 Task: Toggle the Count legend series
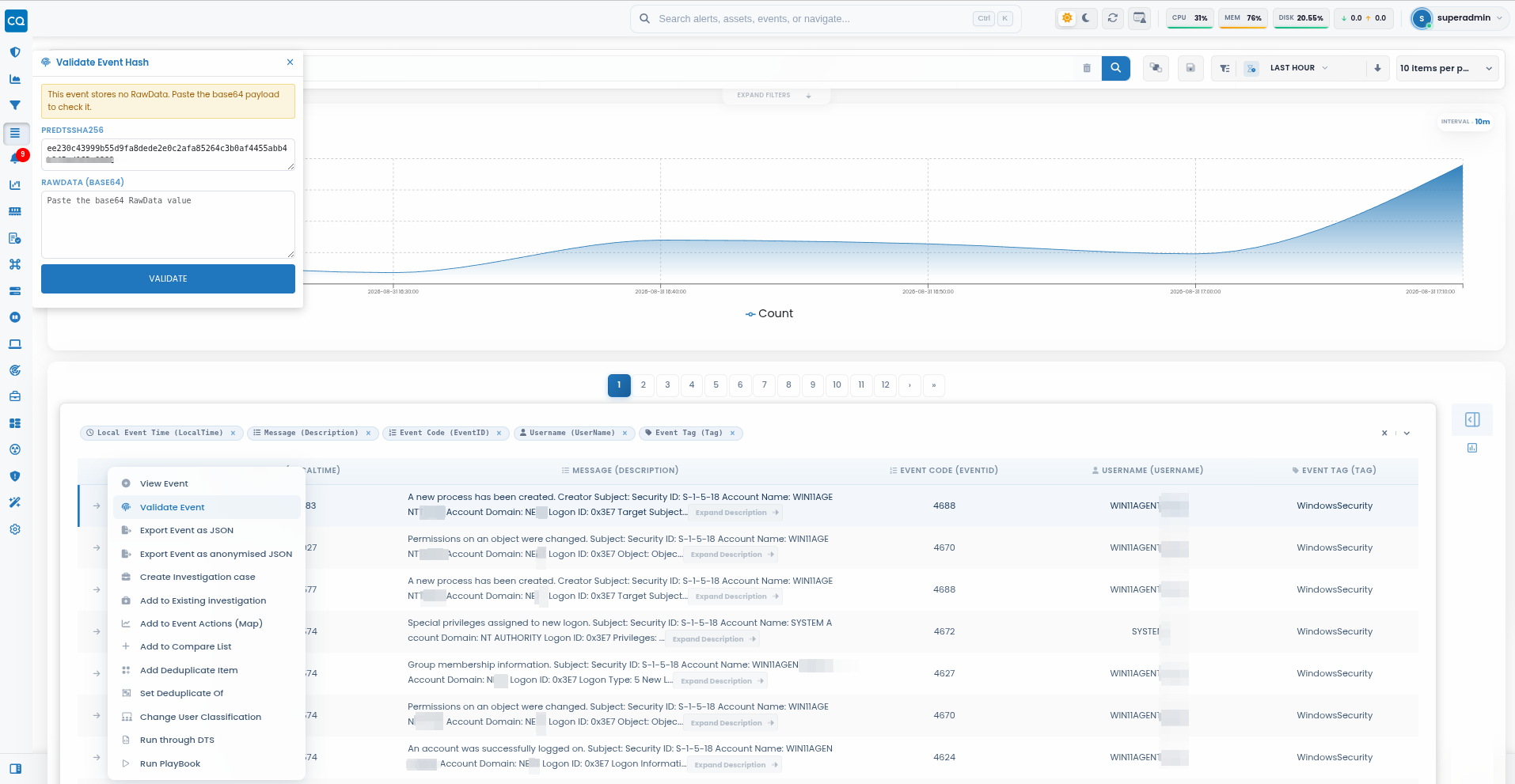click(x=769, y=314)
